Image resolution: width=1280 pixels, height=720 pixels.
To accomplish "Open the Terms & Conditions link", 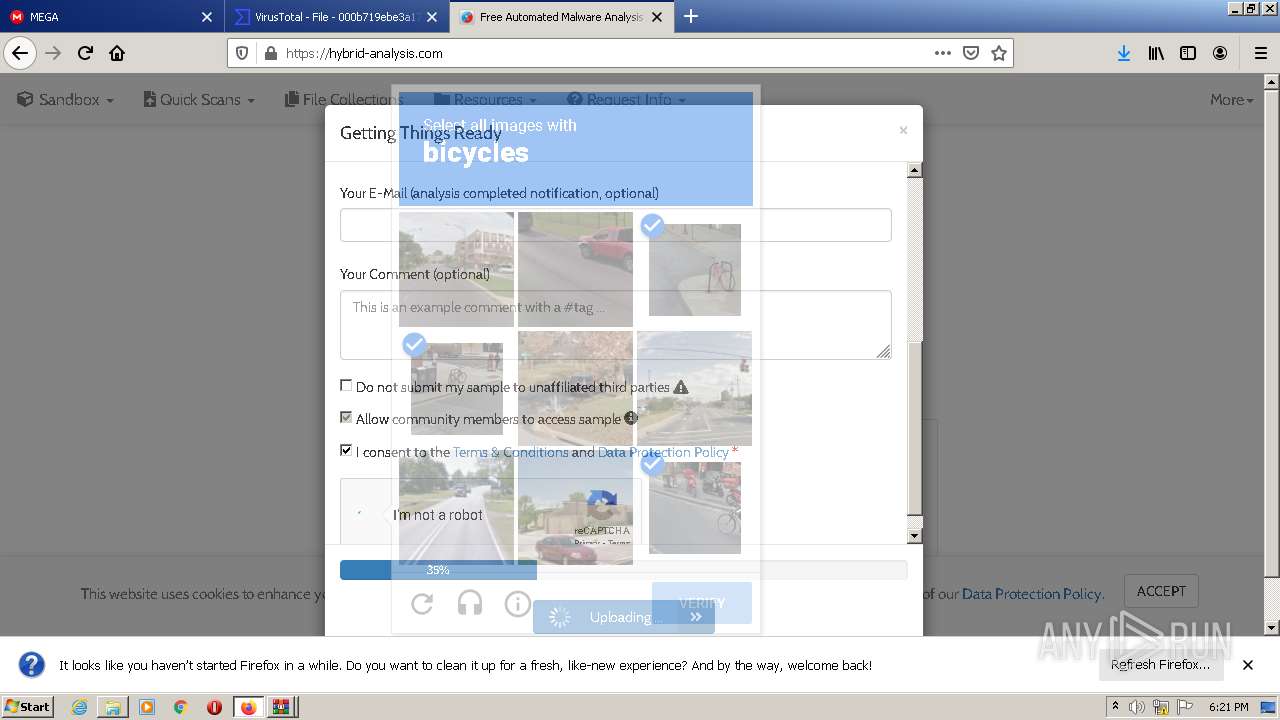I will (510, 452).
